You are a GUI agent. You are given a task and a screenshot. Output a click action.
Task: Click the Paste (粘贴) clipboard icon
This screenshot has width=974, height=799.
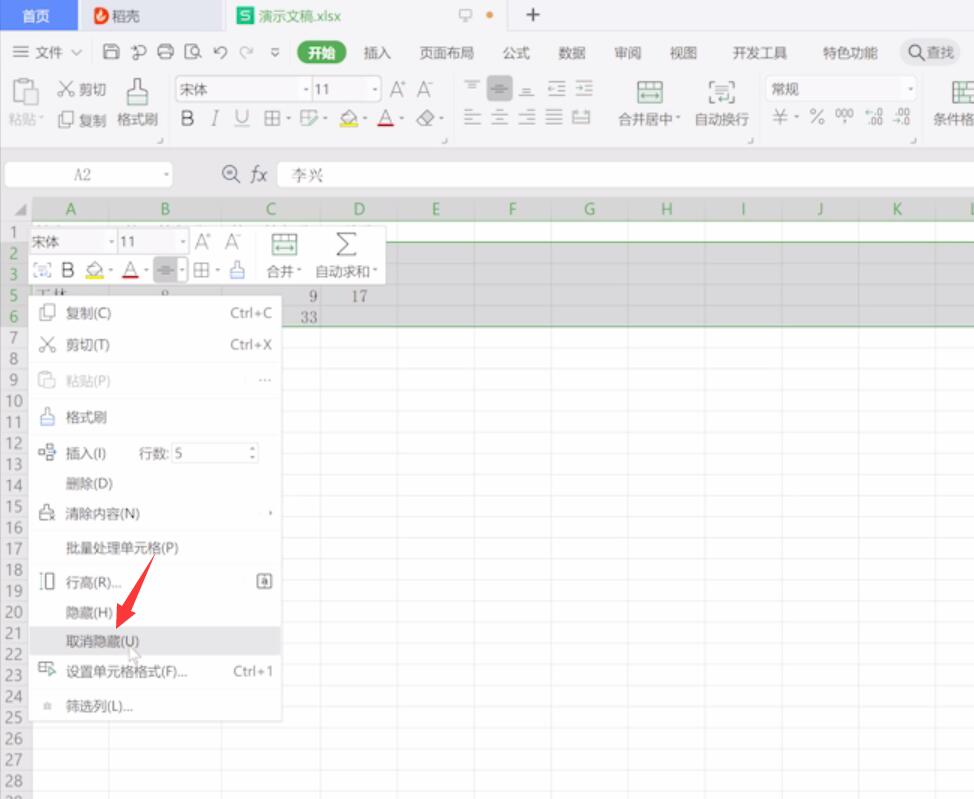pyautogui.click(x=25, y=91)
